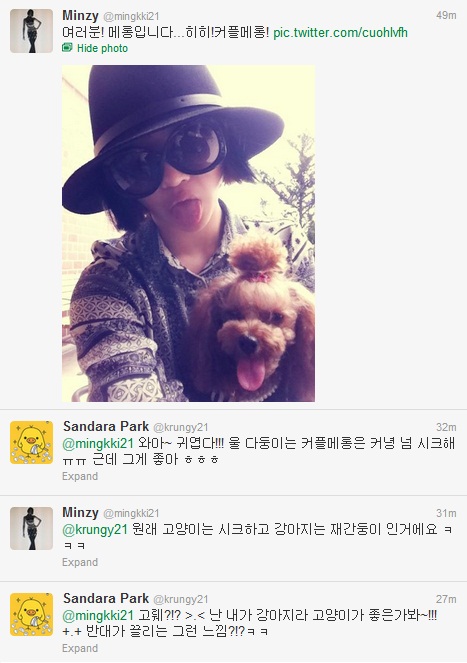Expand Sandara Park's 27m reply
This screenshot has width=467, height=663.
(80, 648)
